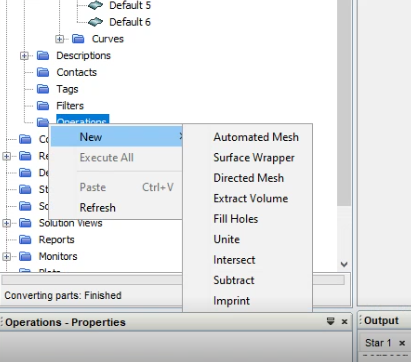Click the tree panel scroll down arrow
Screen dimensions: 411x362
tap(344, 264)
